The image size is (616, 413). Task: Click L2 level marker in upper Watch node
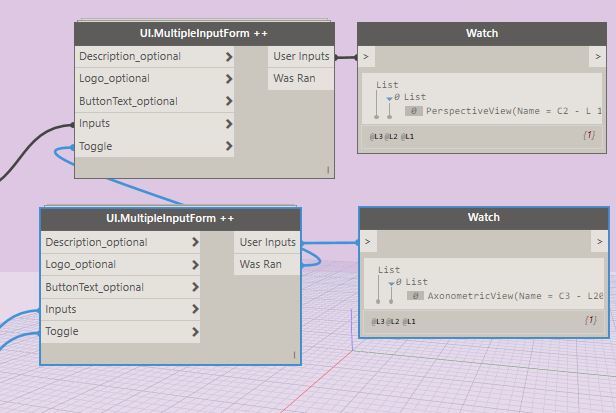[x=392, y=136]
